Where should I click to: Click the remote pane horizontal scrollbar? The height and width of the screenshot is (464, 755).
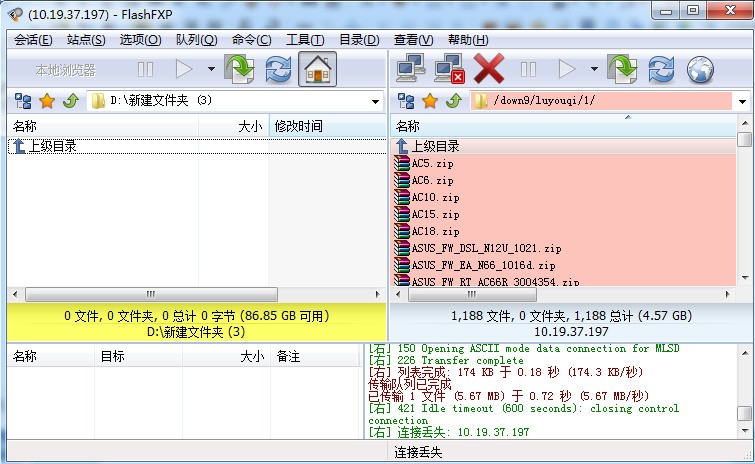[560, 294]
